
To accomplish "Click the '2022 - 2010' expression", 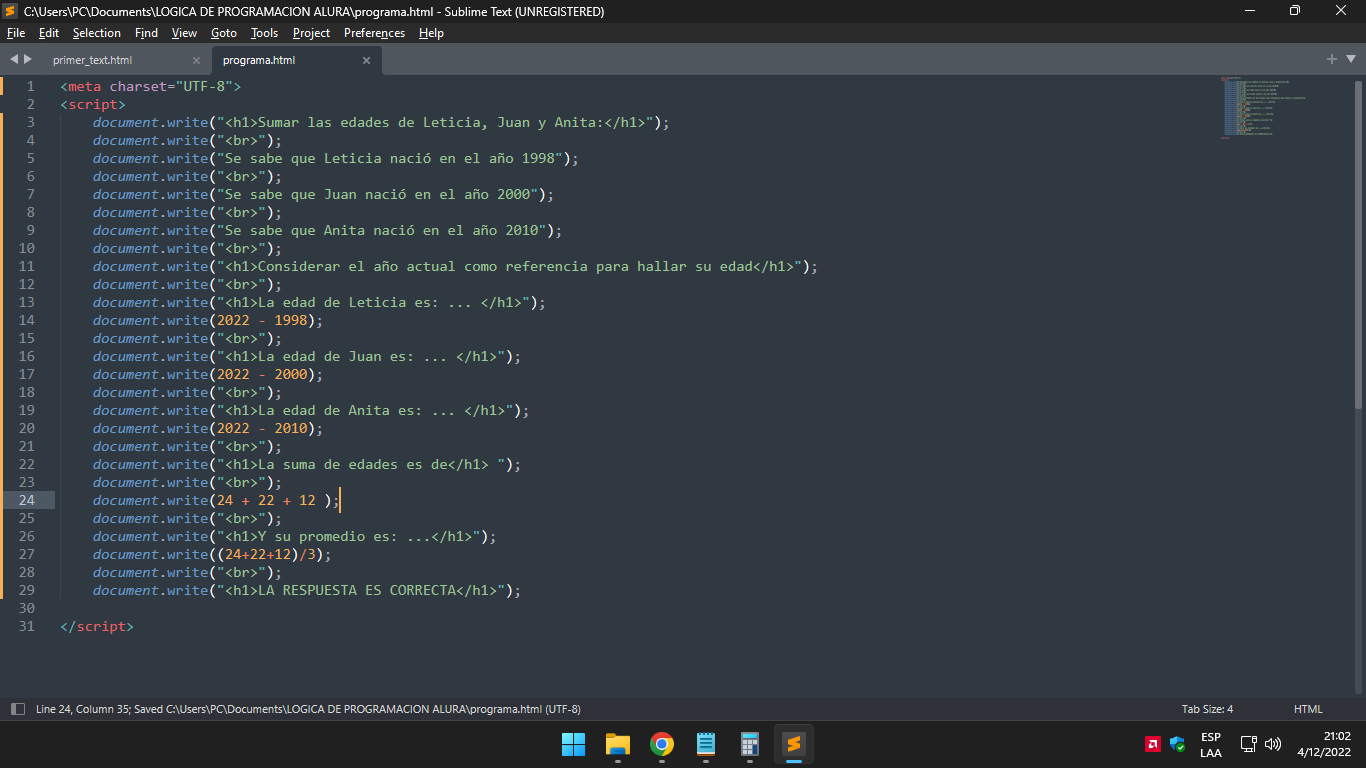I will click(262, 428).
